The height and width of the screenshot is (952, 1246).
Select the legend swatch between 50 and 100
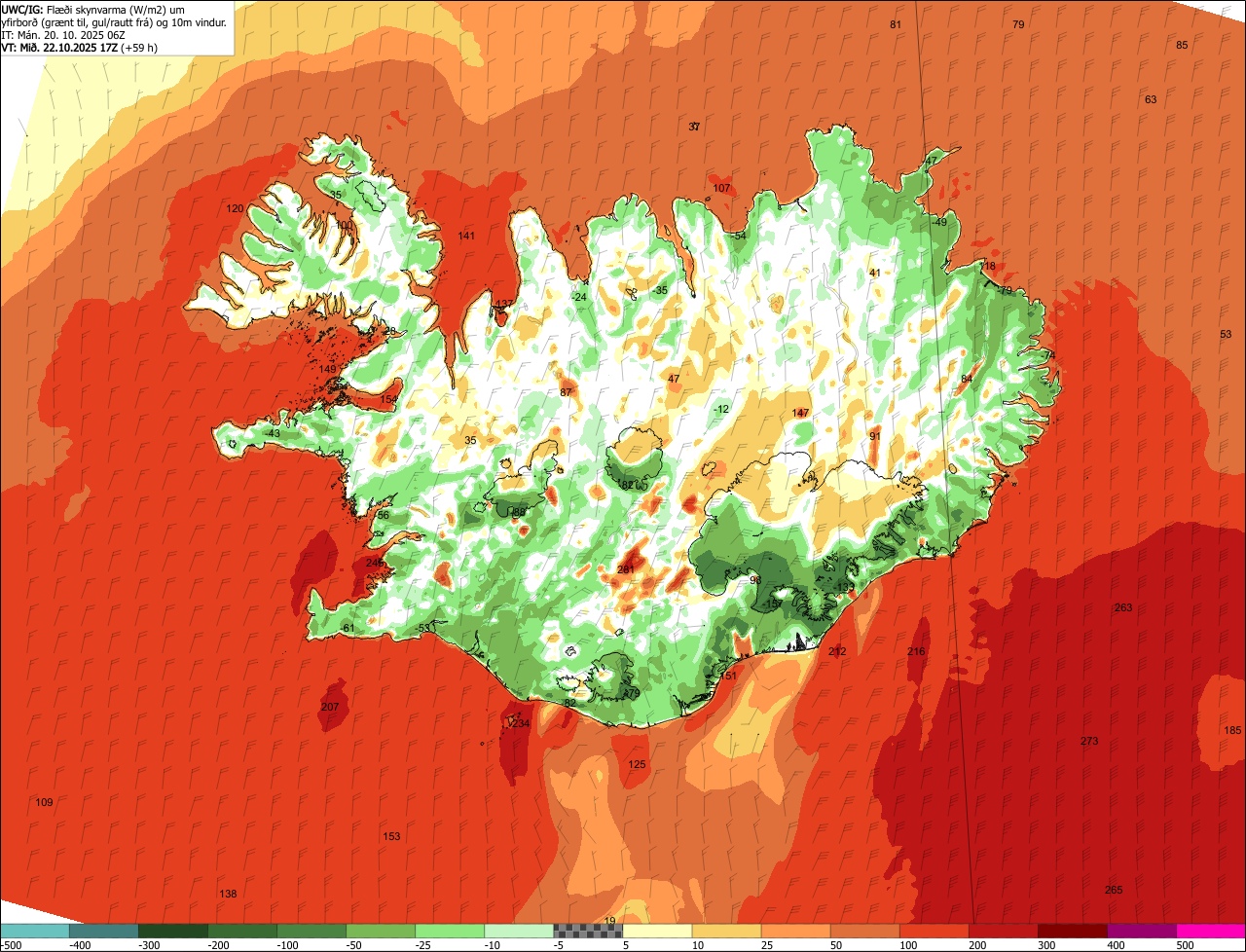coord(864,931)
